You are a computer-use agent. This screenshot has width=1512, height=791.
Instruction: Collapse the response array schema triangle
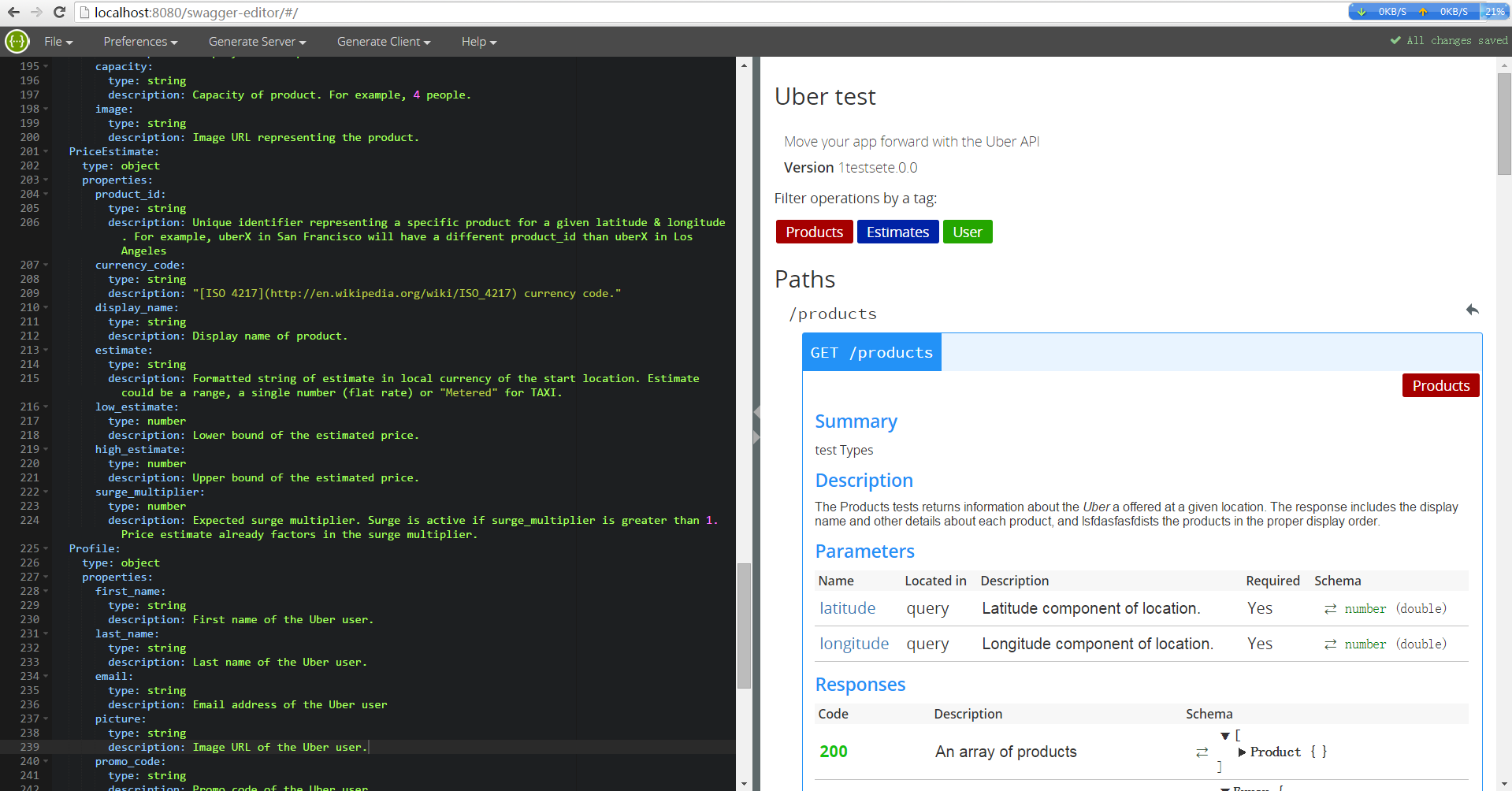(x=1225, y=736)
